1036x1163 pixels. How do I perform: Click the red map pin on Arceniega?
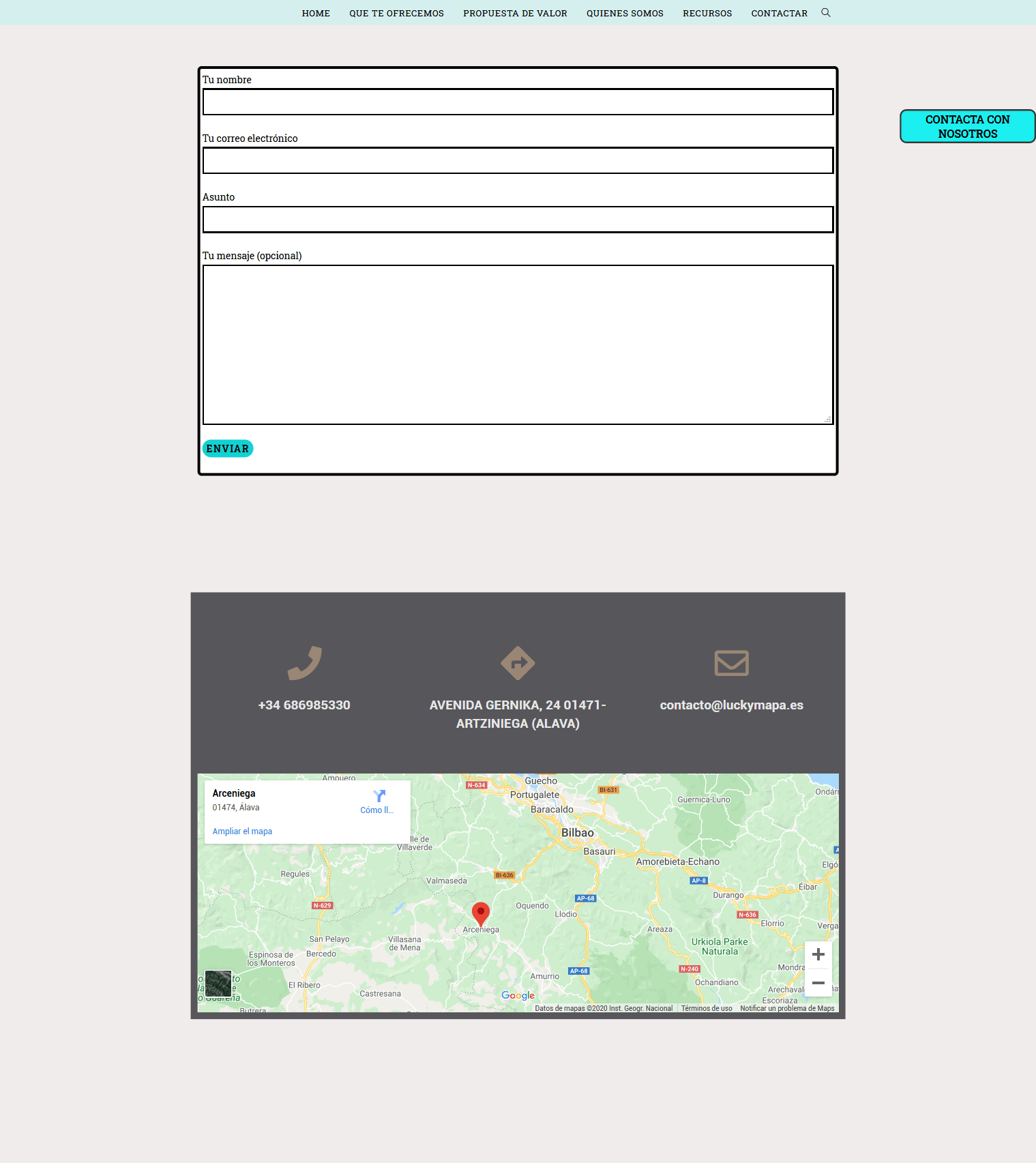(x=481, y=914)
